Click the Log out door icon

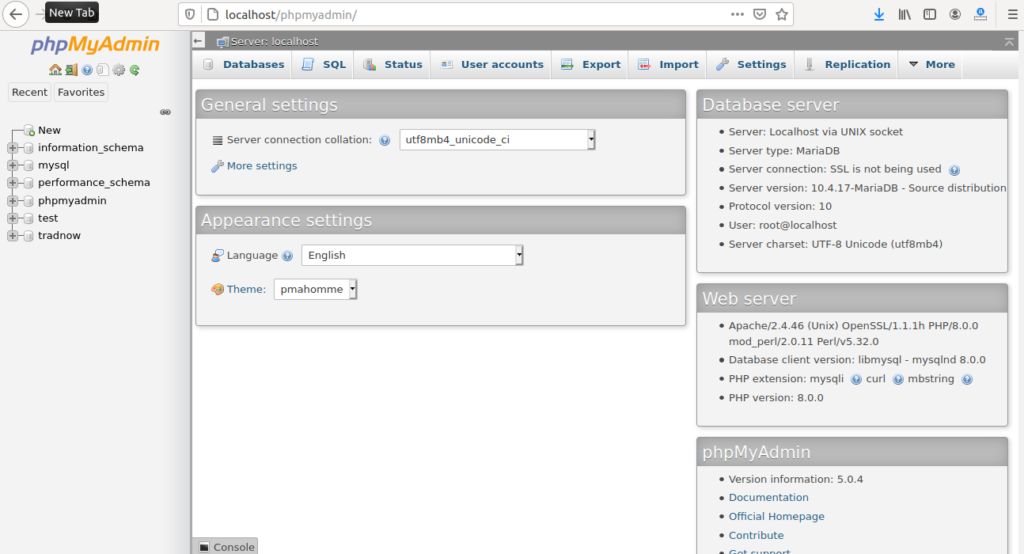[x=71, y=70]
